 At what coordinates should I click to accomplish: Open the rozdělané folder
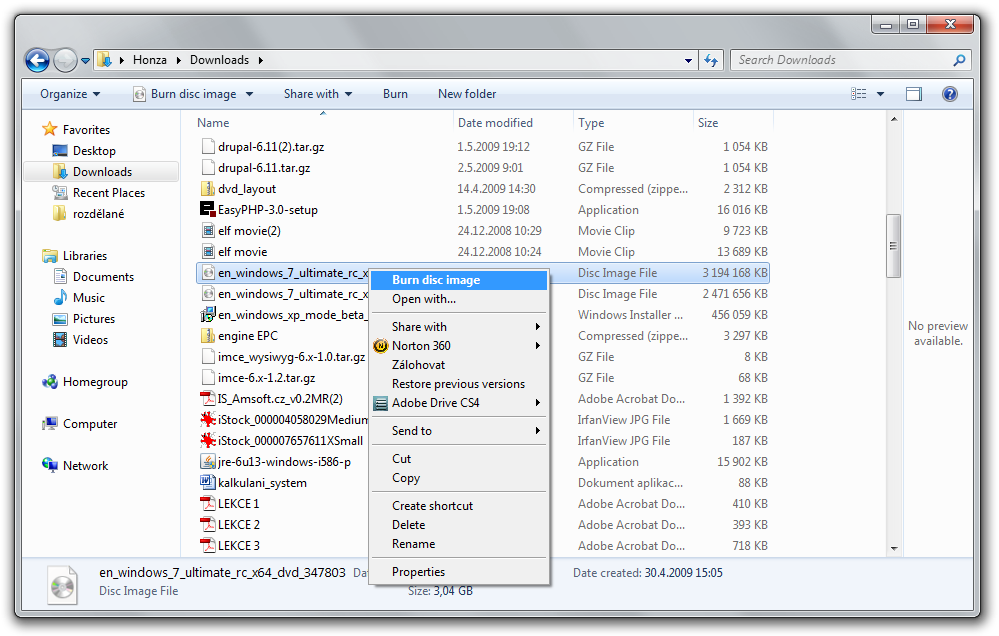coord(97,213)
